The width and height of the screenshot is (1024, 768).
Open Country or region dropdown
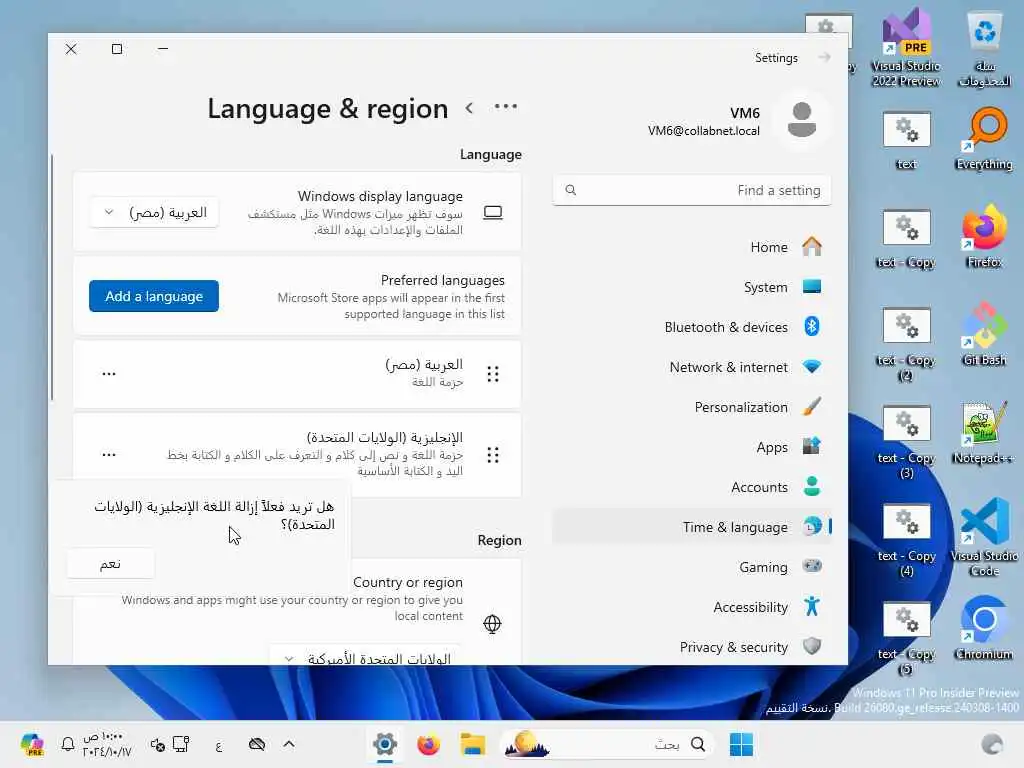click(366, 658)
